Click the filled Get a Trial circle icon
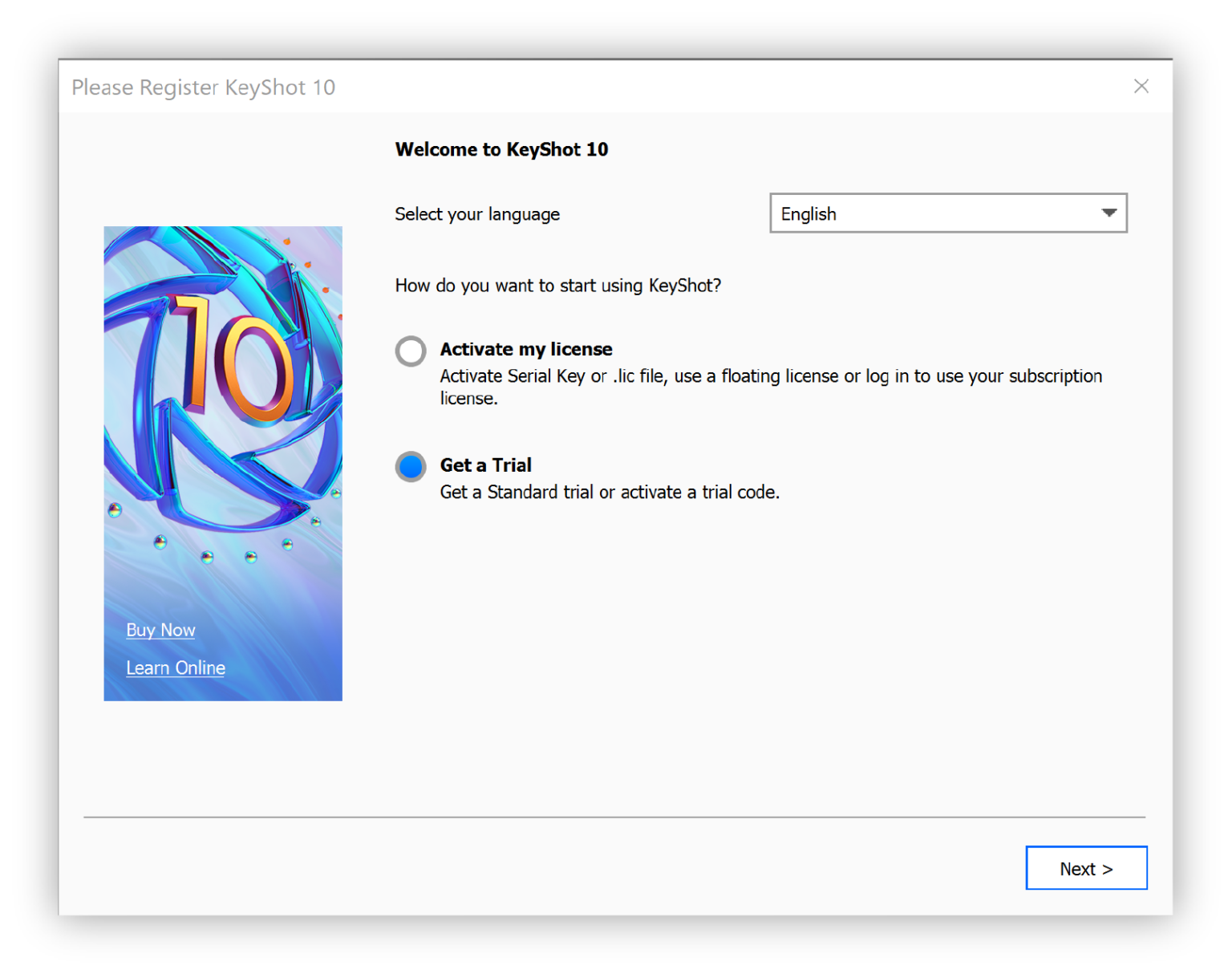 click(410, 466)
